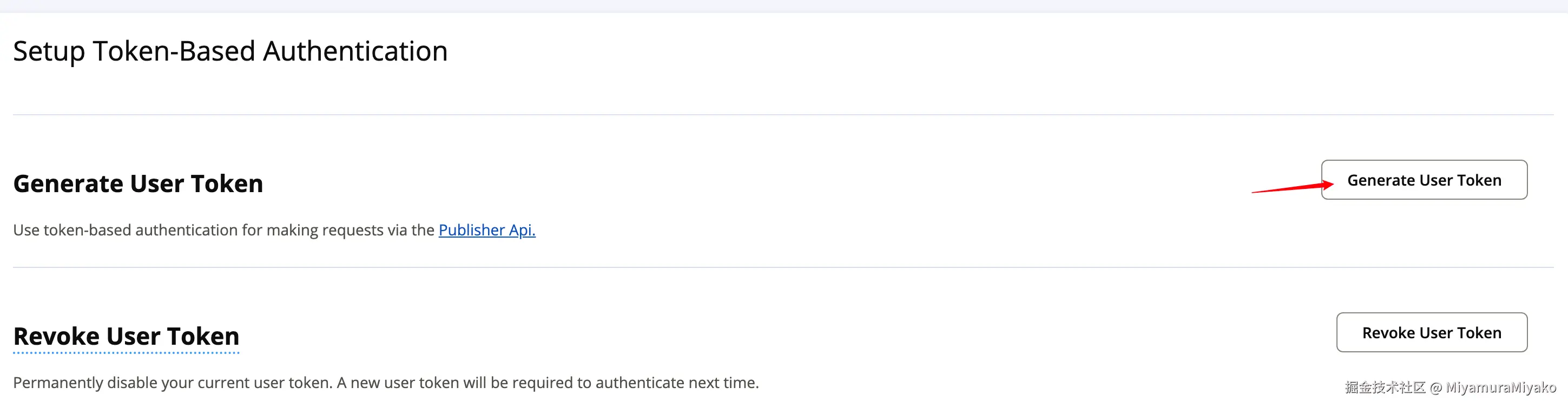Click the Setup Token-Based Authentication page title
This screenshot has height=407, width=1568.
[230, 51]
